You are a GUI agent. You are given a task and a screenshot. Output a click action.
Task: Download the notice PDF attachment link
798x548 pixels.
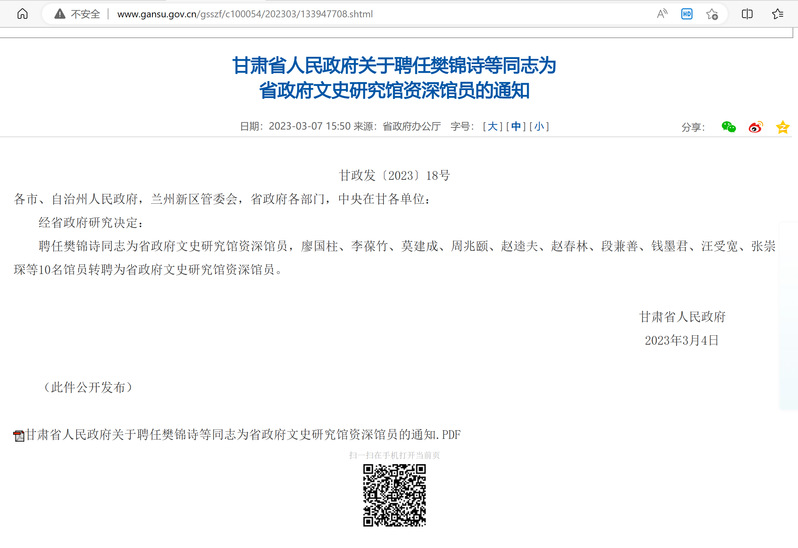(243, 435)
